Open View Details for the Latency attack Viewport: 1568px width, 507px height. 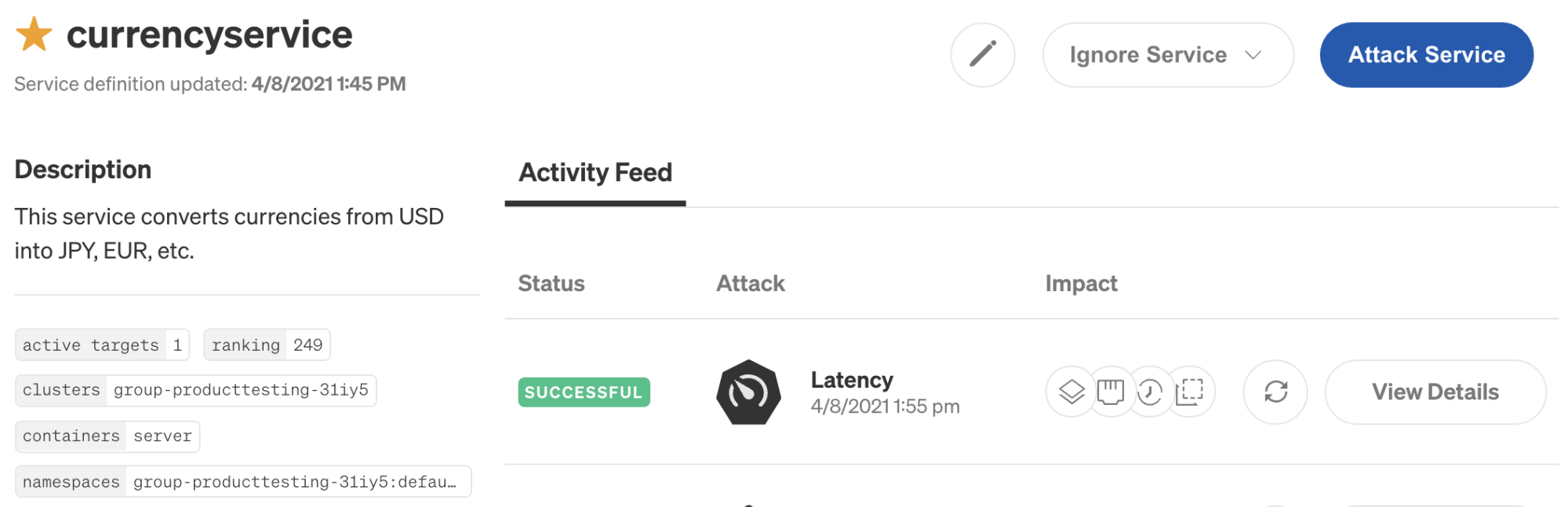click(x=1435, y=392)
